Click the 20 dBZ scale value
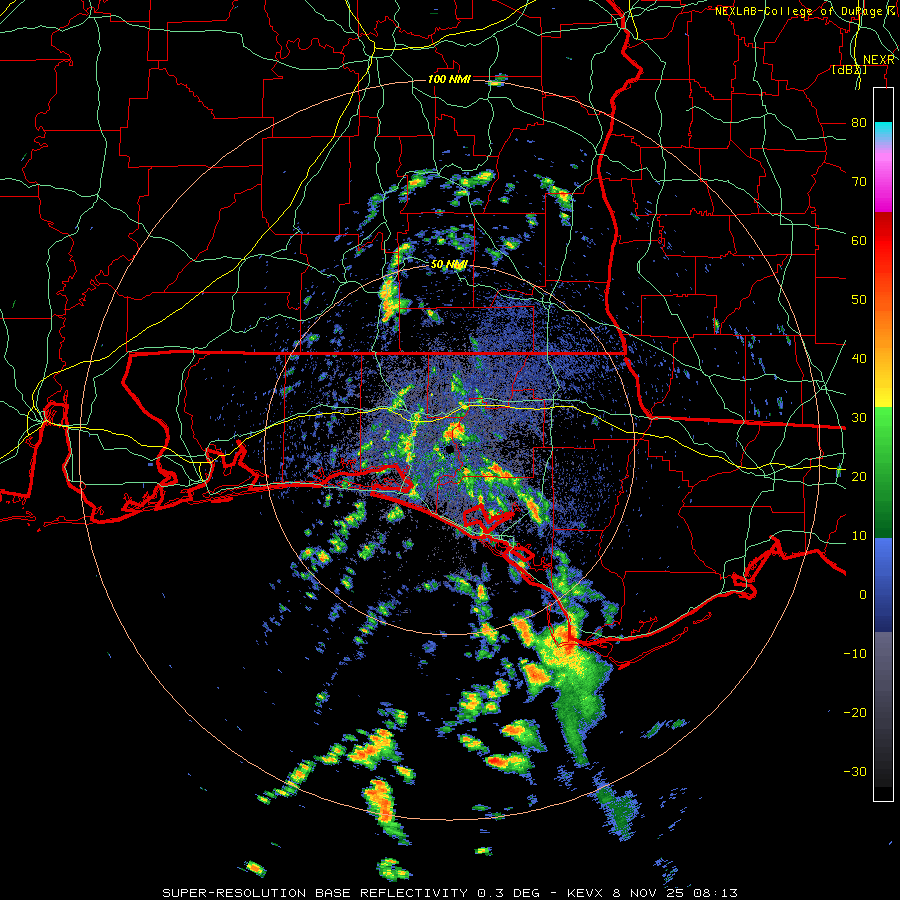 [x=859, y=476]
